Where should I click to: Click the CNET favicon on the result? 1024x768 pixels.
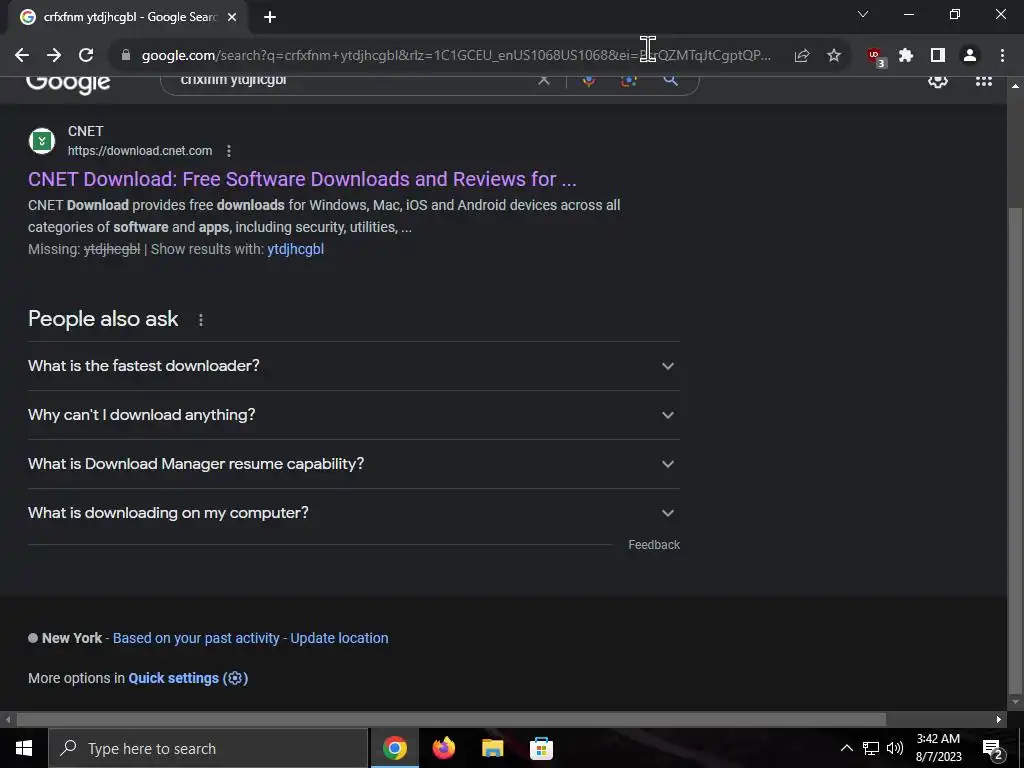tap(42, 141)
